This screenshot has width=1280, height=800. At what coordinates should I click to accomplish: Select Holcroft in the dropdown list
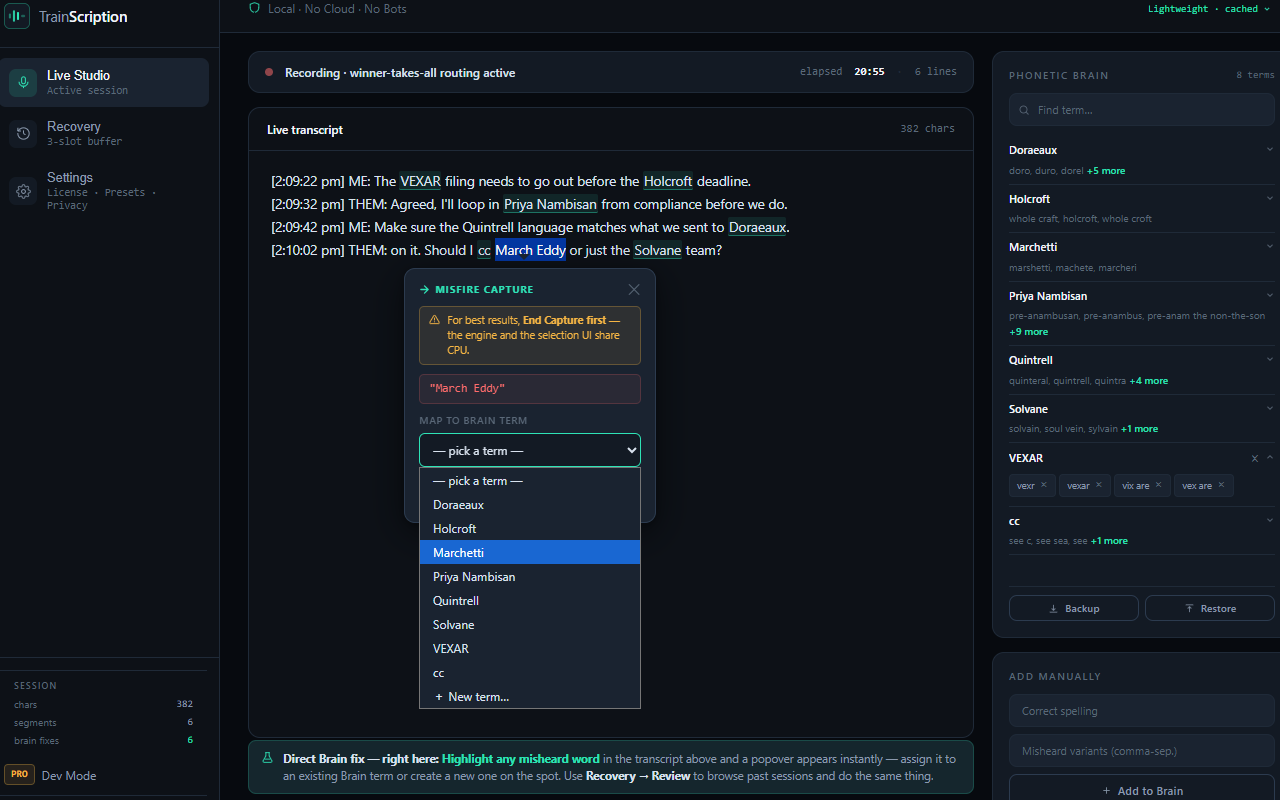pyautogui.click(x=530, y=529)
